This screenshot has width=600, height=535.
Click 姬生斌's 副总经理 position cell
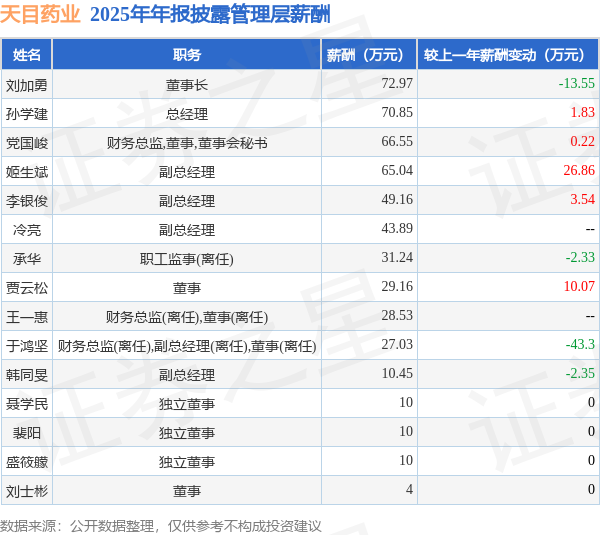point(187,171)
